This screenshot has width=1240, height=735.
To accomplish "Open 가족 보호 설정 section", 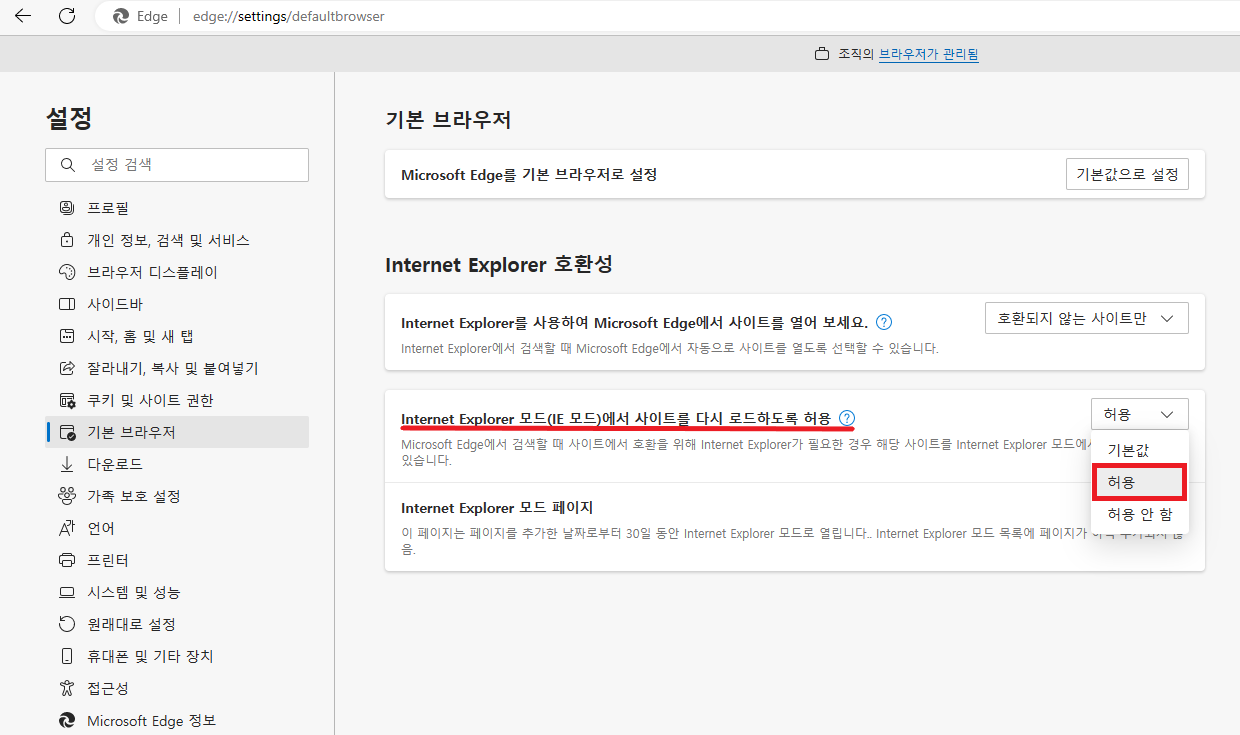I will tap(177, 496).
